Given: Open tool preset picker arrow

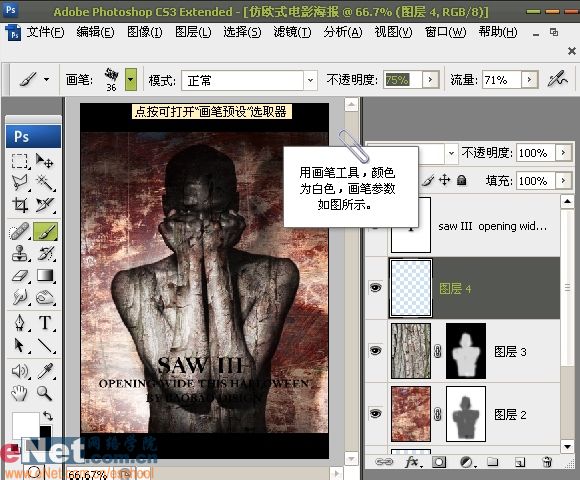Looking at the screenshot, I should 46,79.
